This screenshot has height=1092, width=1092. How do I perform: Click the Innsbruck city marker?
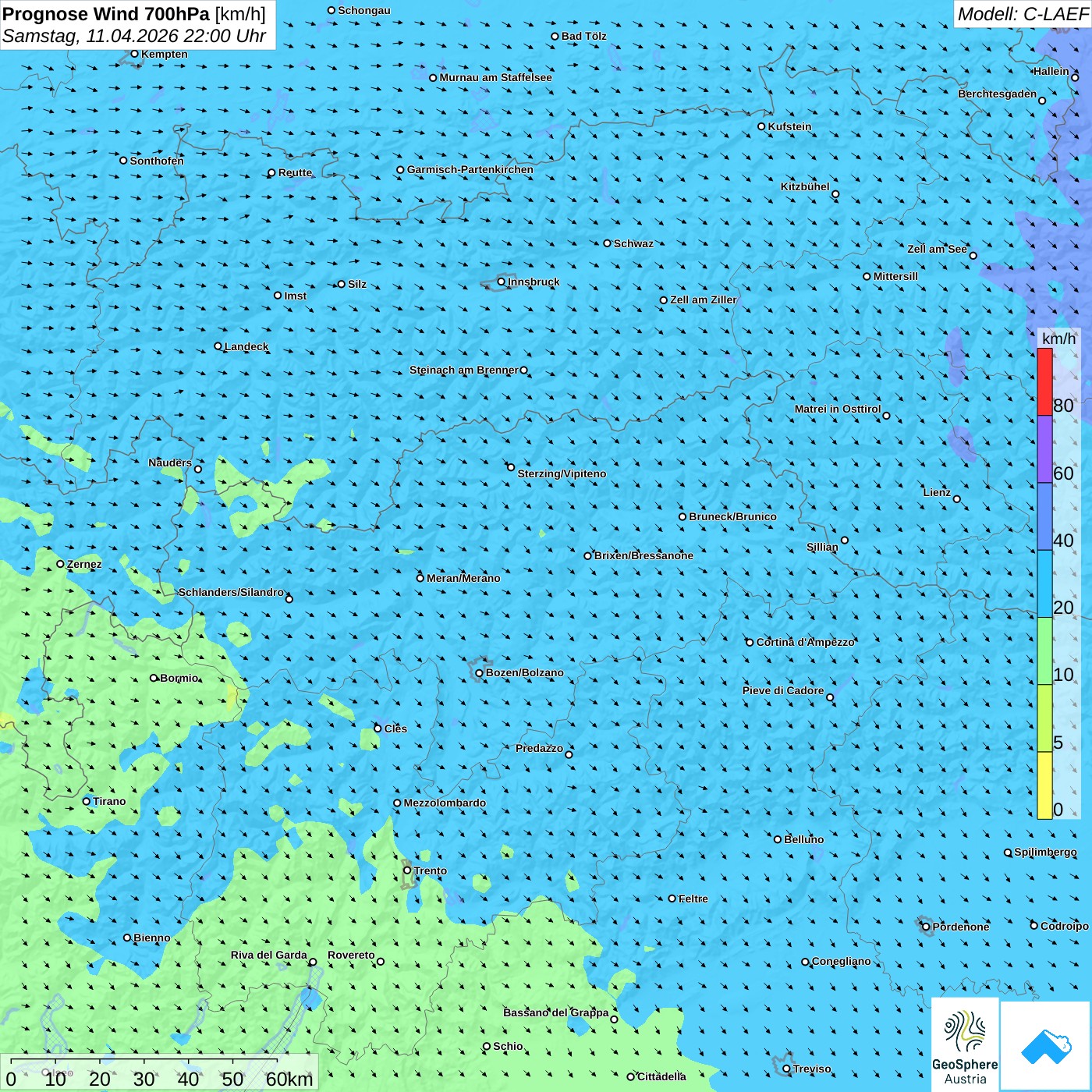click(x=502, y=282)
